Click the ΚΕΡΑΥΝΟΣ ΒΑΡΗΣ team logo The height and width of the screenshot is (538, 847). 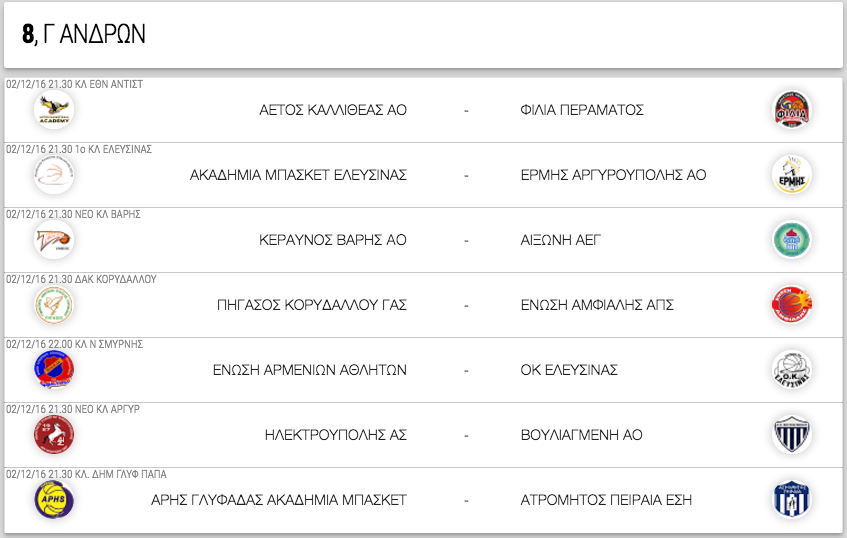click(x=54, y=240)
